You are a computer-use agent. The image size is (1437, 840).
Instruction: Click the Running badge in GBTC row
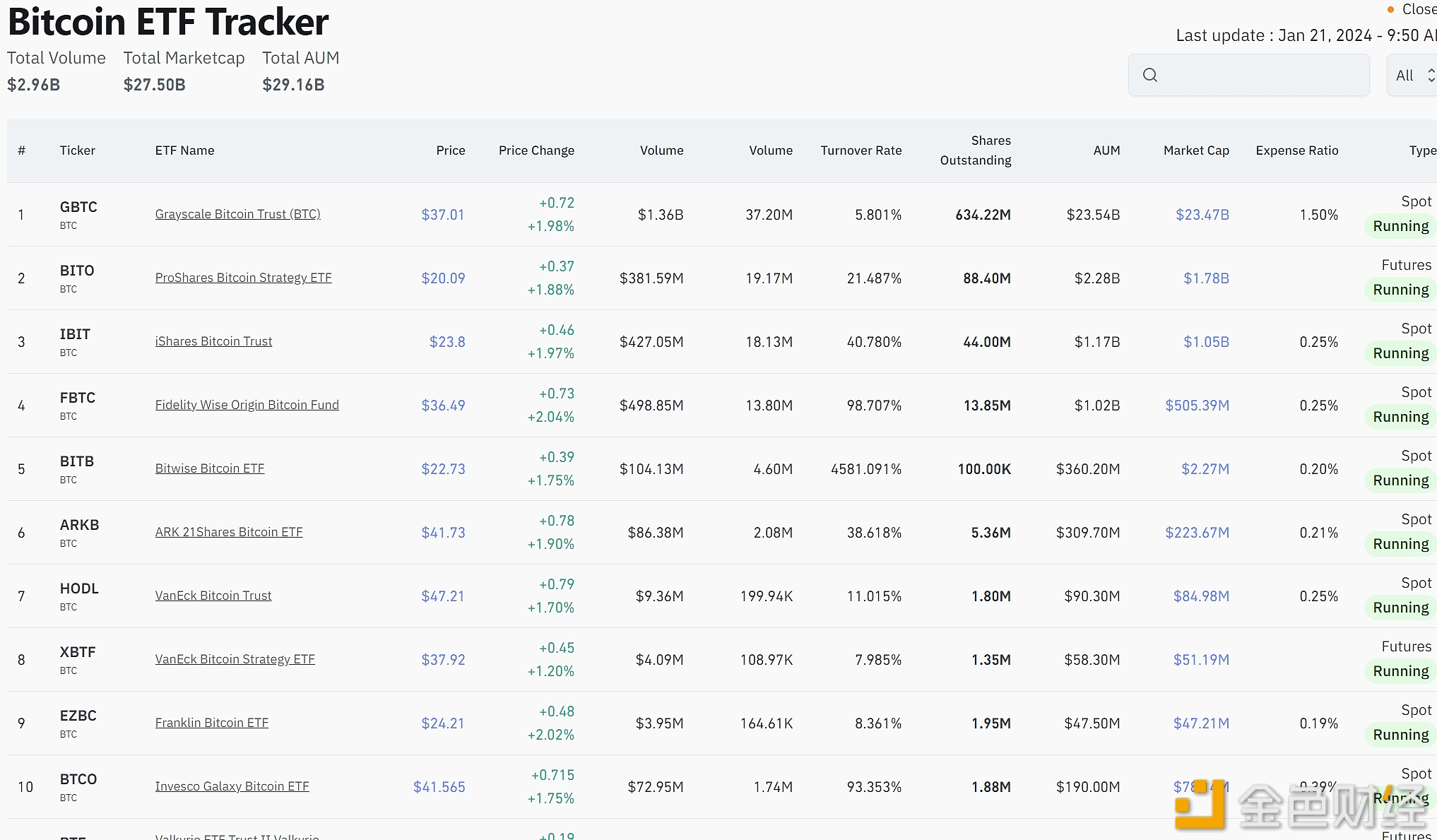click(1401, 226)
